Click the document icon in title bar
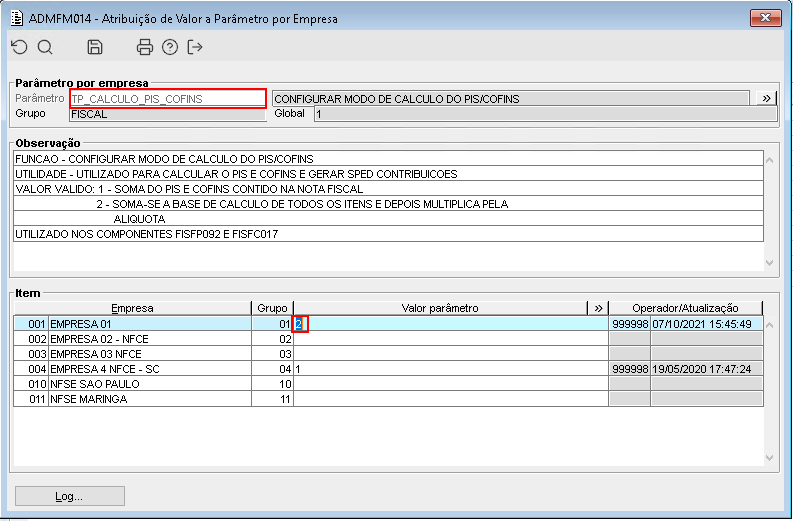Image resolution: width=793 pixels, height=521 pixels. click(17, 19)
